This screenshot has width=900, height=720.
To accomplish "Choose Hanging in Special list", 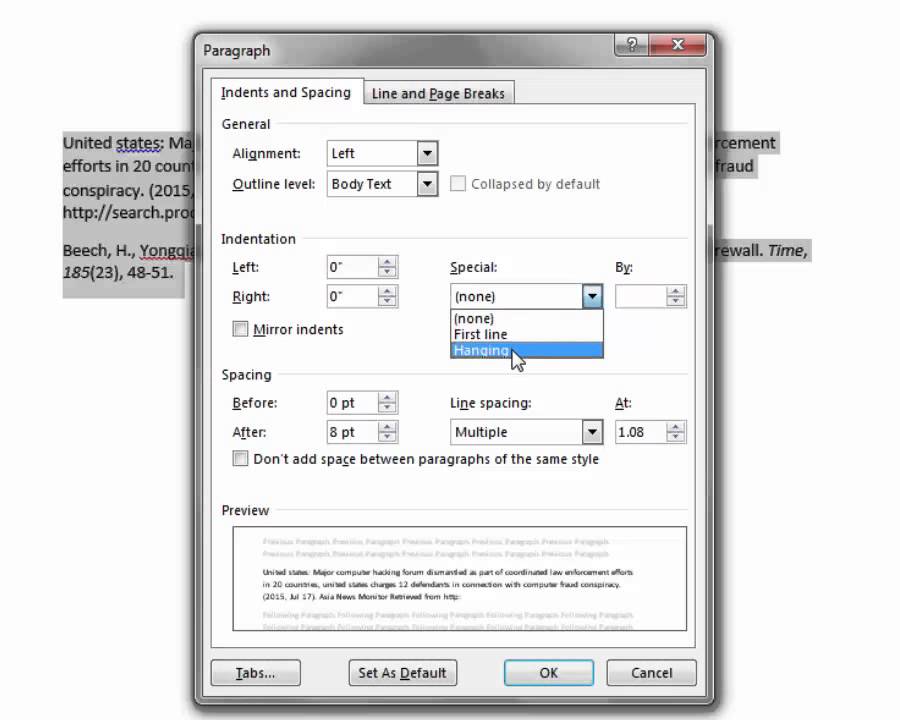I will pyautogui.click(x=526, y=350).
